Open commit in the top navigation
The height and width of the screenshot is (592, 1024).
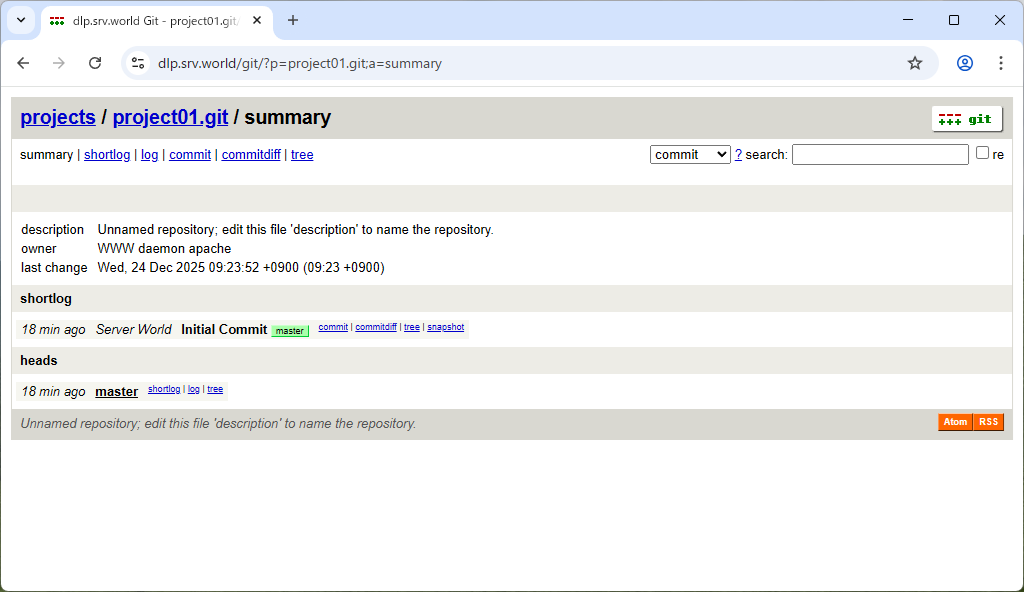click(x=190, y=155)
